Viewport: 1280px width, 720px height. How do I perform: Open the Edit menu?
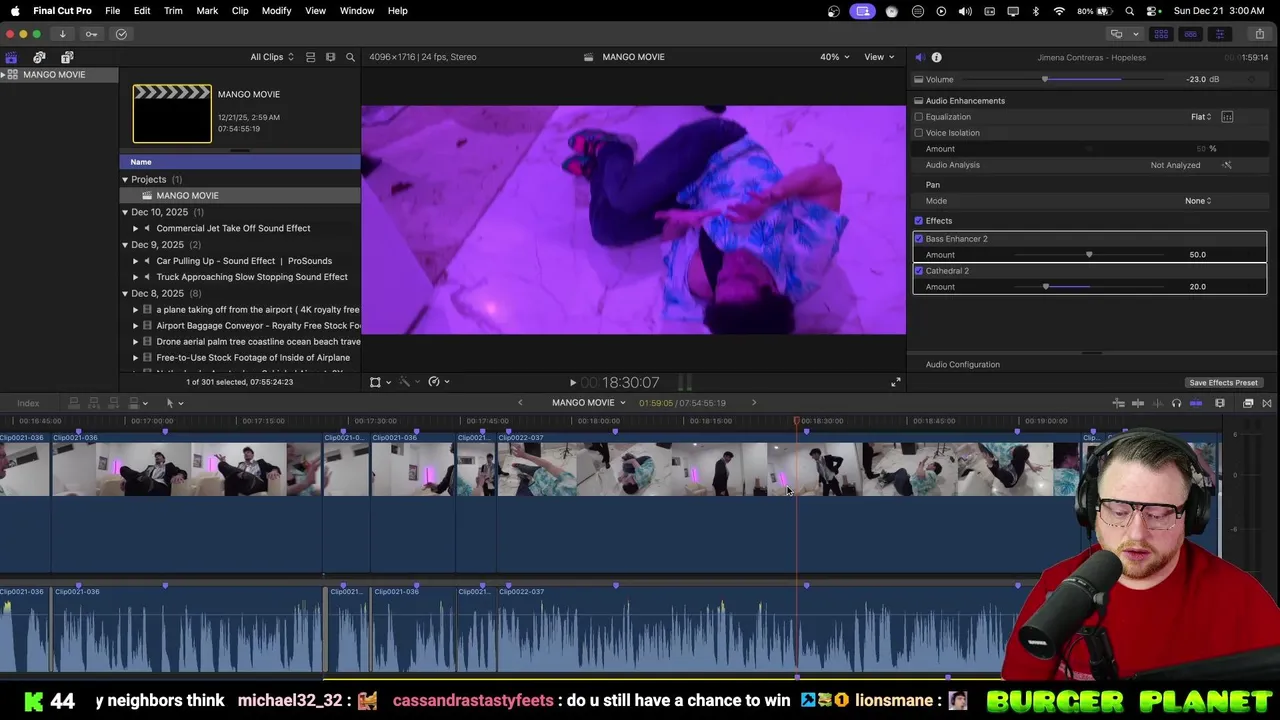[142, 11]
